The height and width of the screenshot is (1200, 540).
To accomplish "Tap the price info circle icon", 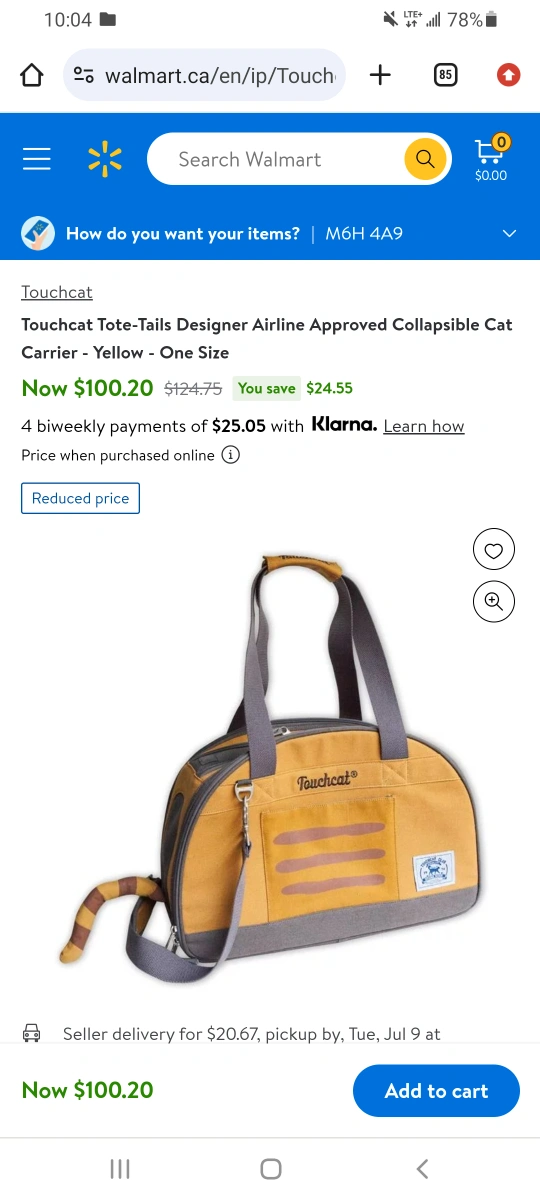I will click(231, 455).
